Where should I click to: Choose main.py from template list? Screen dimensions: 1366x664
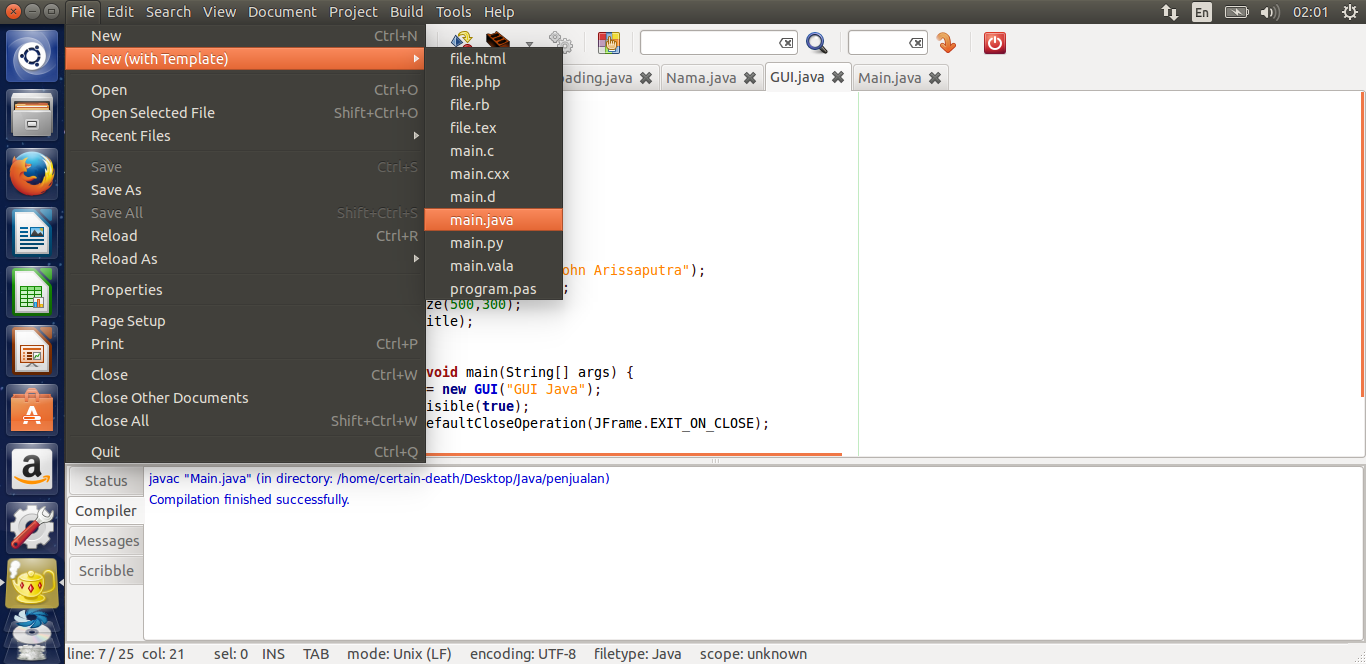[x=493, y=243]
